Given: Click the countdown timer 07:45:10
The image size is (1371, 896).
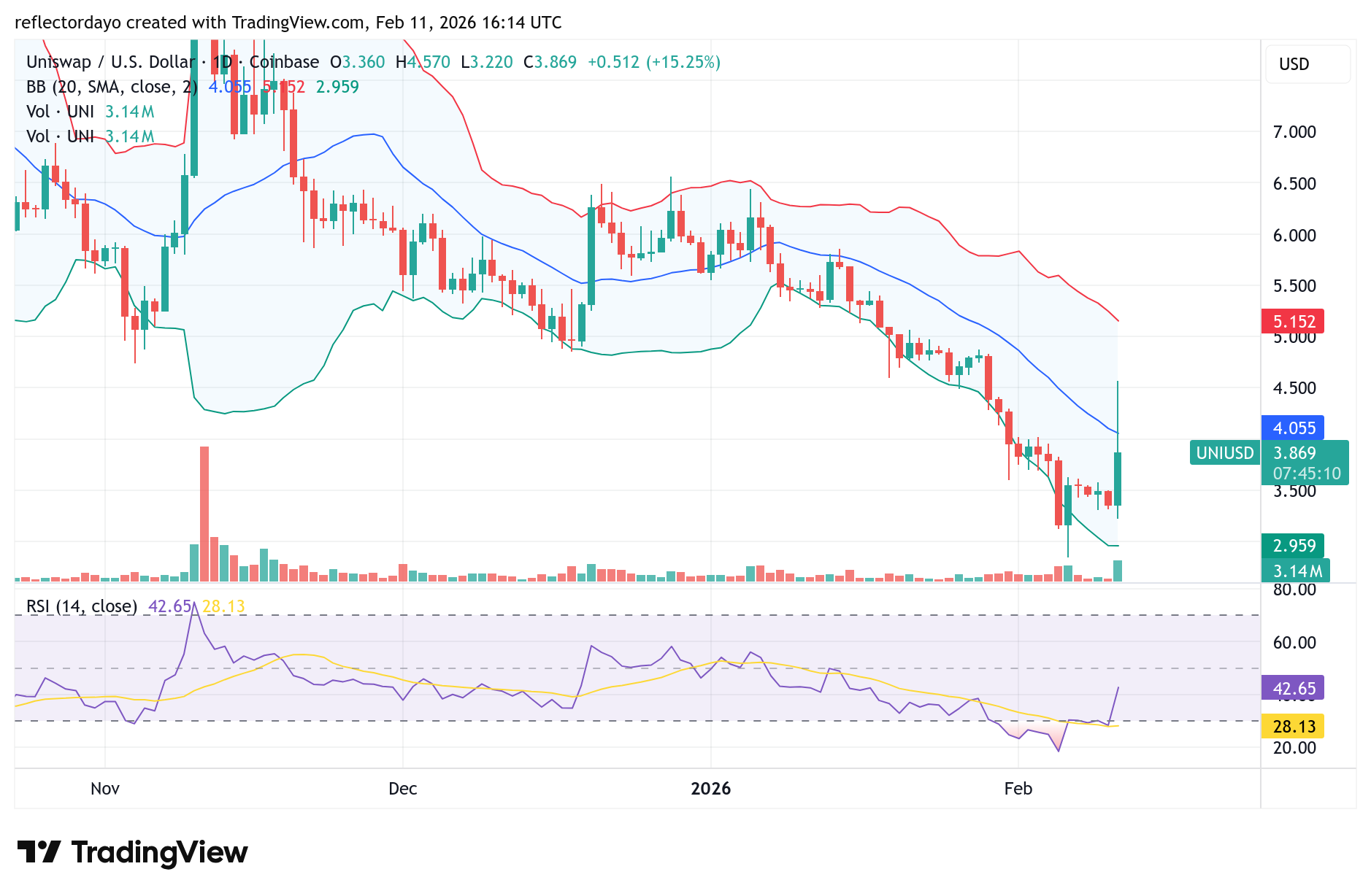Looking at the screenshot, I should (1307, 474).
